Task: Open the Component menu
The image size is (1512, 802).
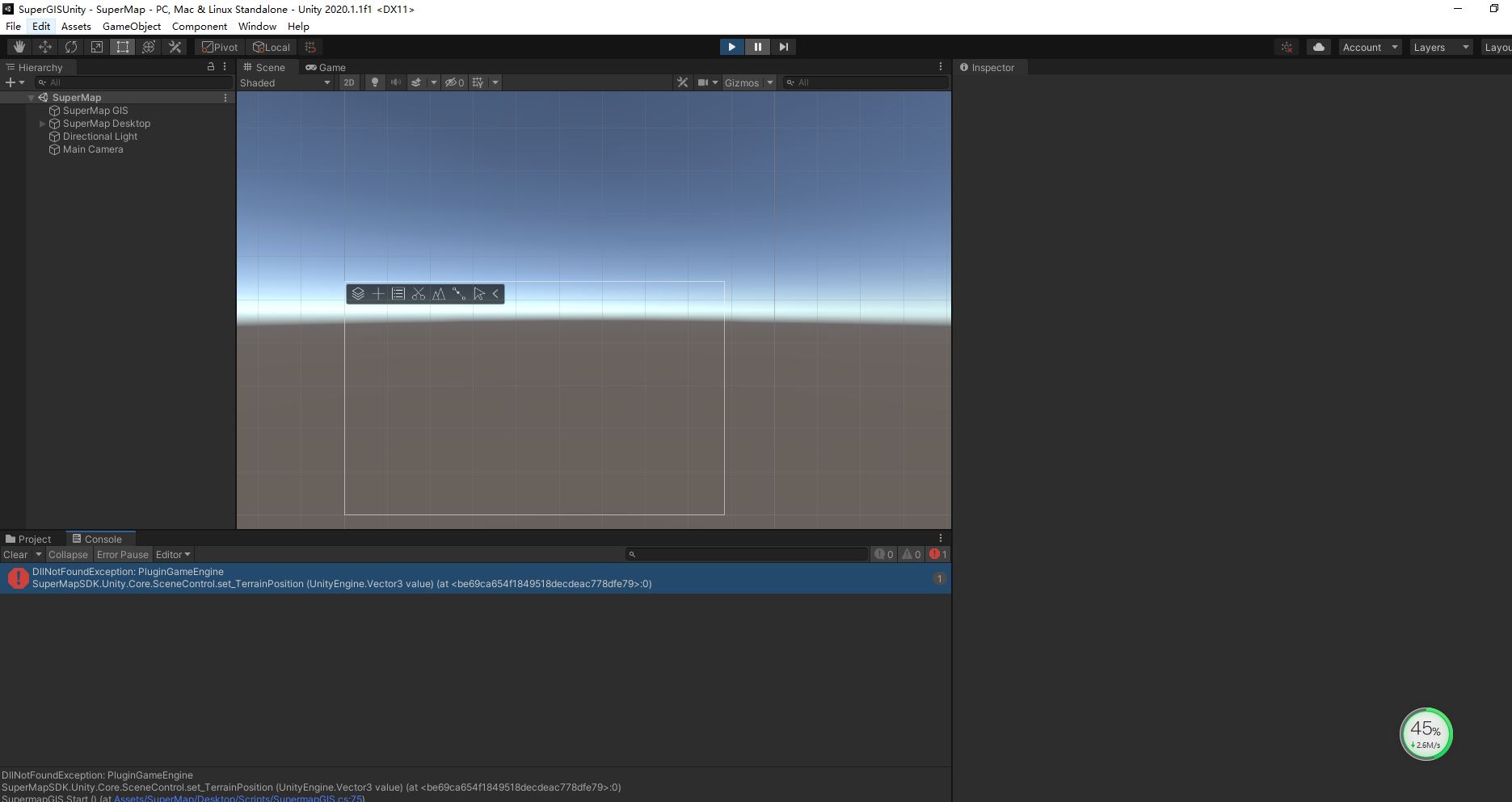Action: point(200,26)
